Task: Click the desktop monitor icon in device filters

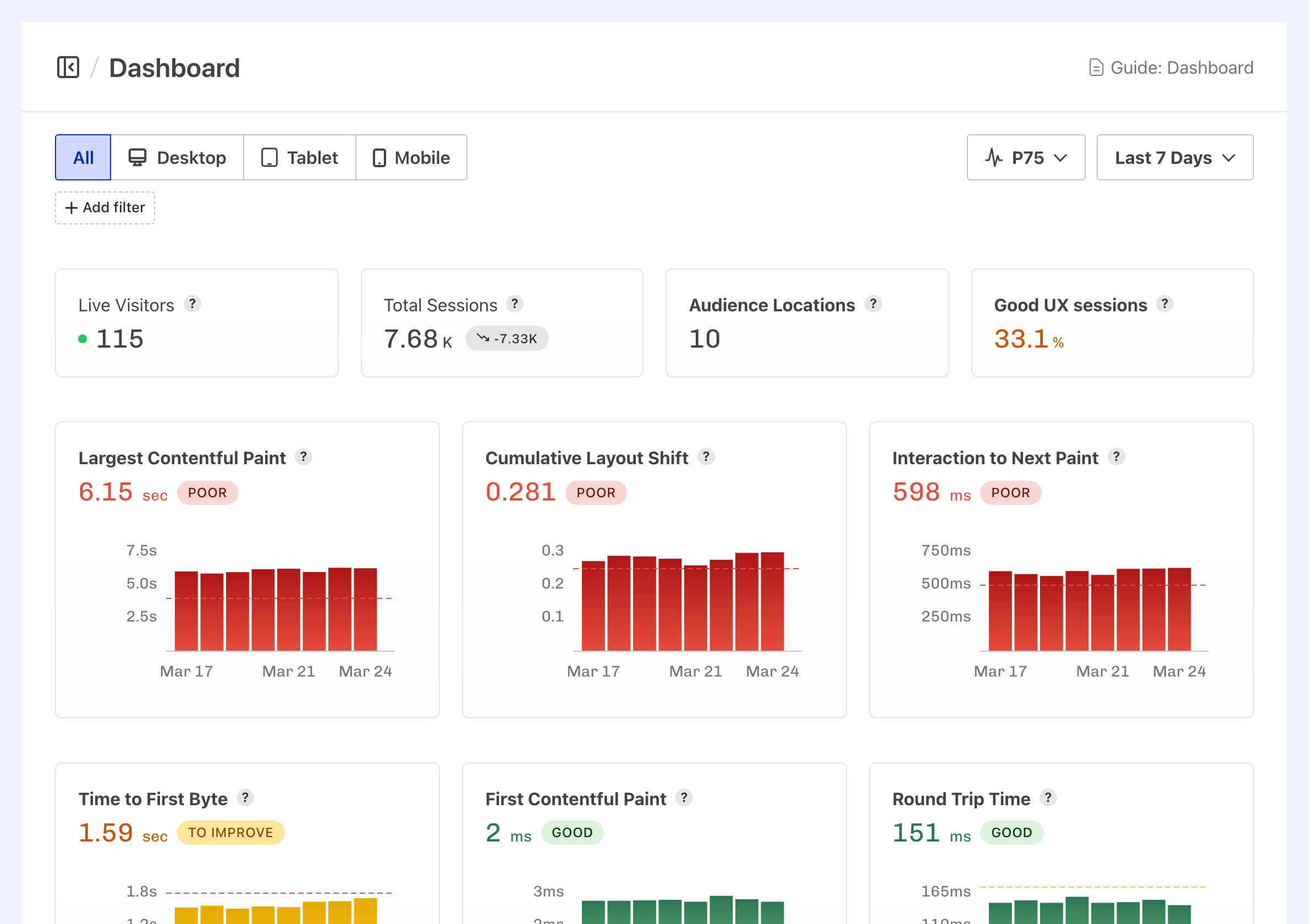Action: [x=137, y=157]
